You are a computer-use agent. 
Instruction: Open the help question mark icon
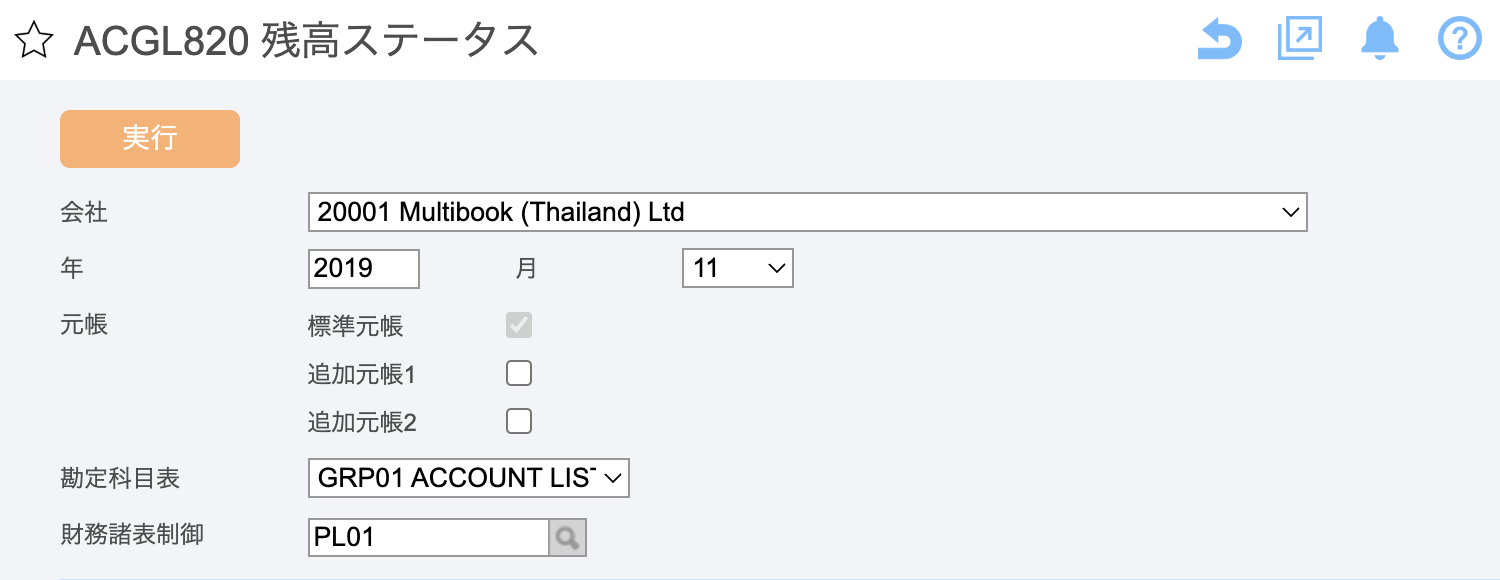click(x=1459, y=40)
